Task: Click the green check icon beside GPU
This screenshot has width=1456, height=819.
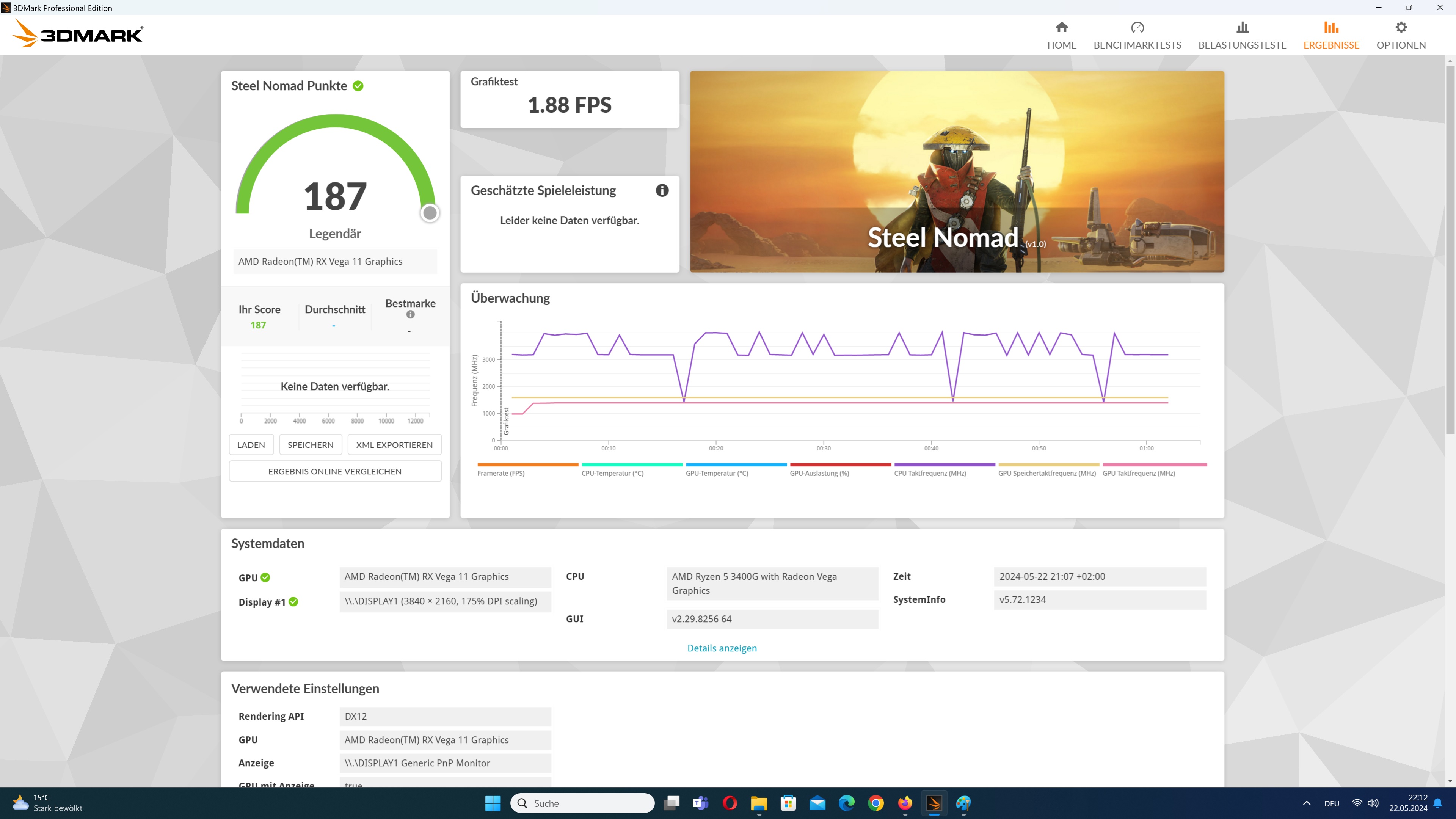Action: click(266, 577)
